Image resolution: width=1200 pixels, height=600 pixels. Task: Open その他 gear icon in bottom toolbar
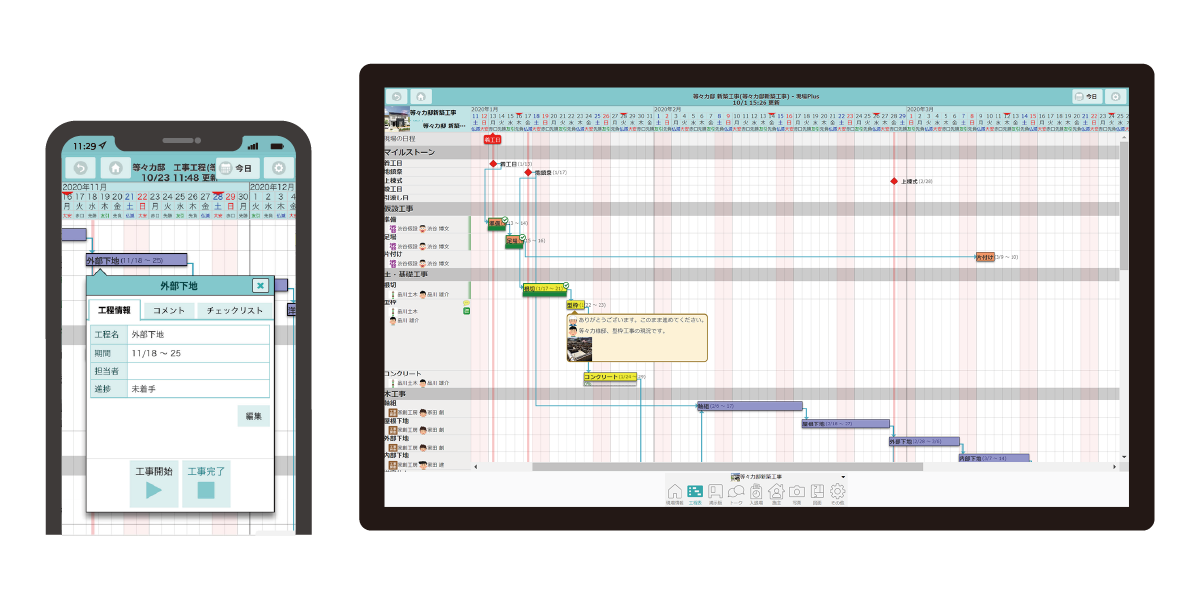[838, 491]
